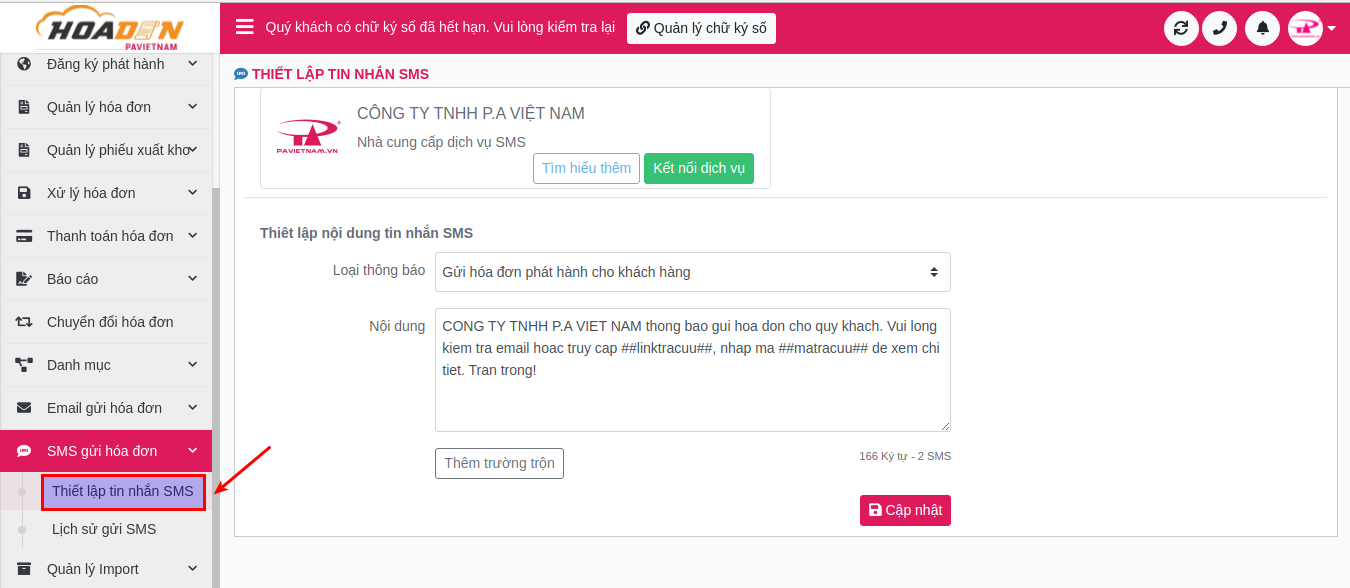Click inside Nội dung message textarea
The image size is (1350, 588).
click(692, 370)
